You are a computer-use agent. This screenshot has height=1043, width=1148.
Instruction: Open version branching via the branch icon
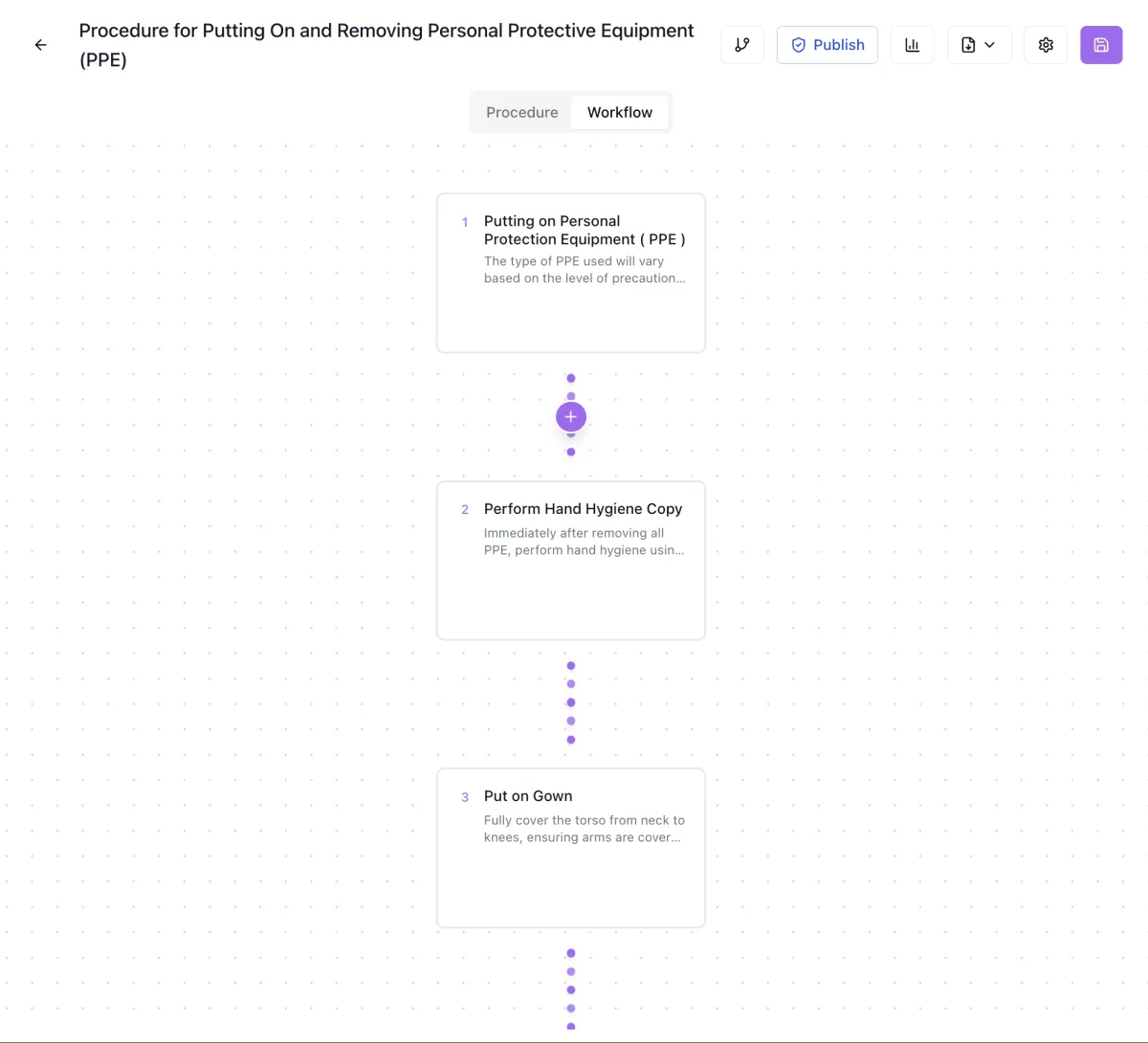click(742, 45)
